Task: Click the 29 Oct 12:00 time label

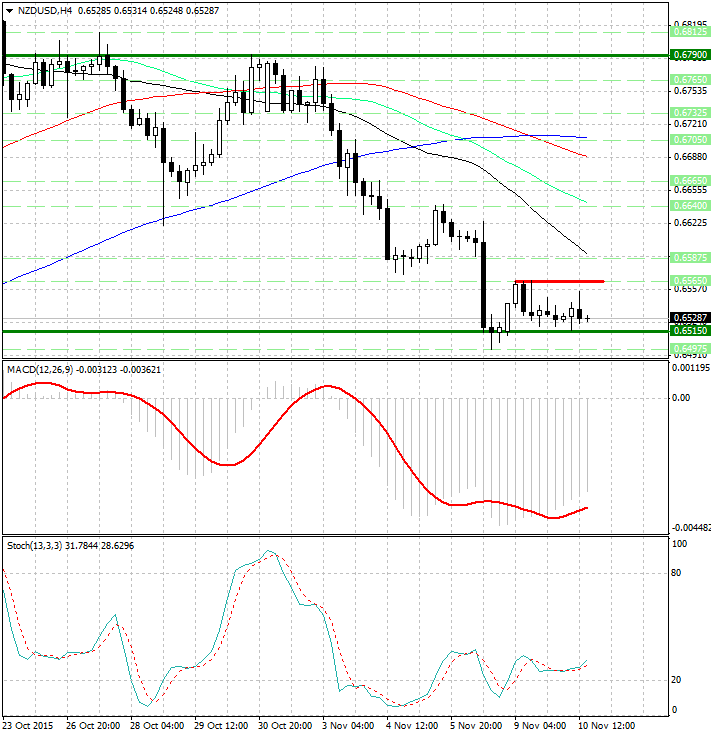Action: coord(221,726)
